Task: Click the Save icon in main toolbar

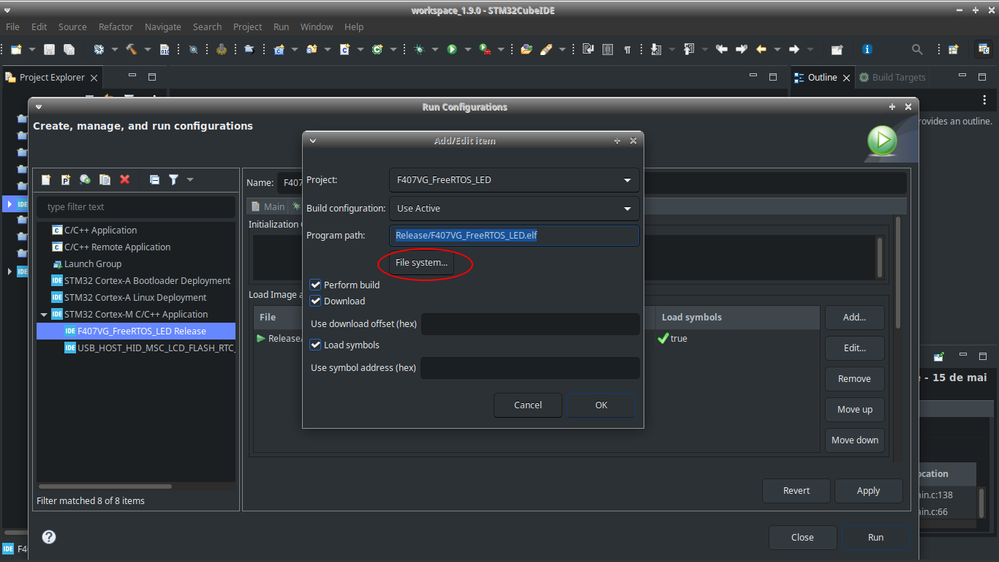Action: (49, 50)
